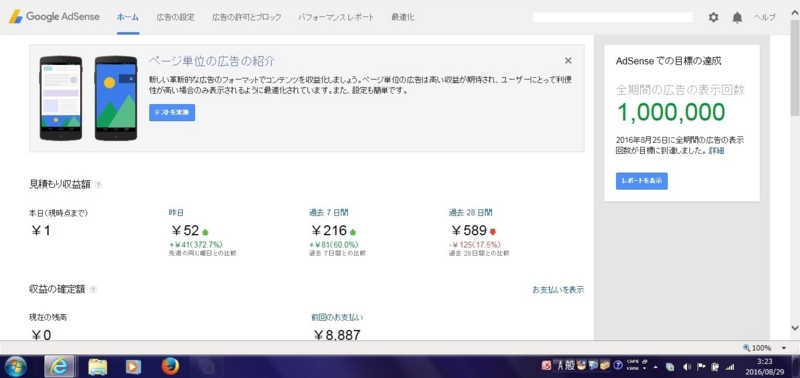Open help for 収益の確定額
Viewport: 800px width, 378px height.
click(x=93, y=290)
